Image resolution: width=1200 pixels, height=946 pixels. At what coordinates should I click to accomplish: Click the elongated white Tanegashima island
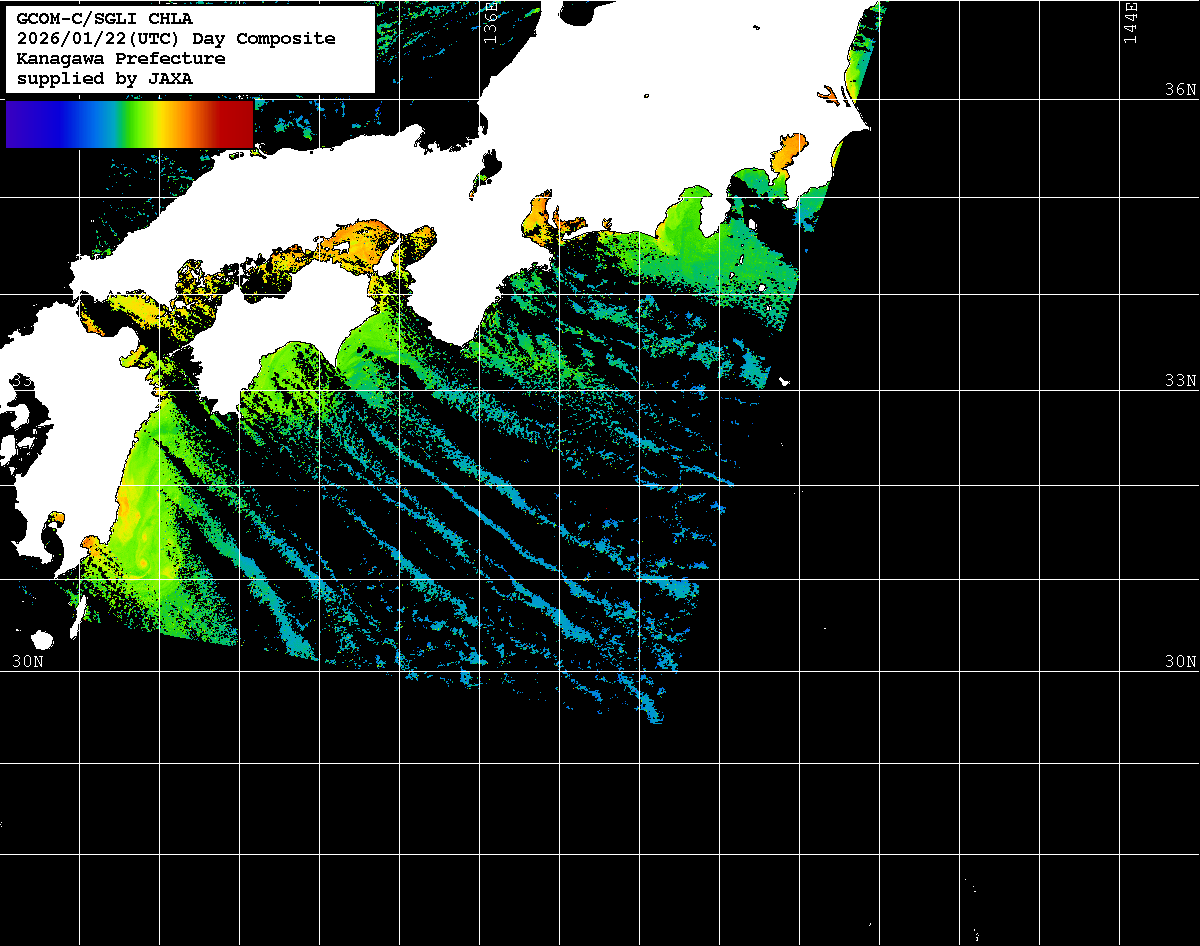click(x=77, y=613)
